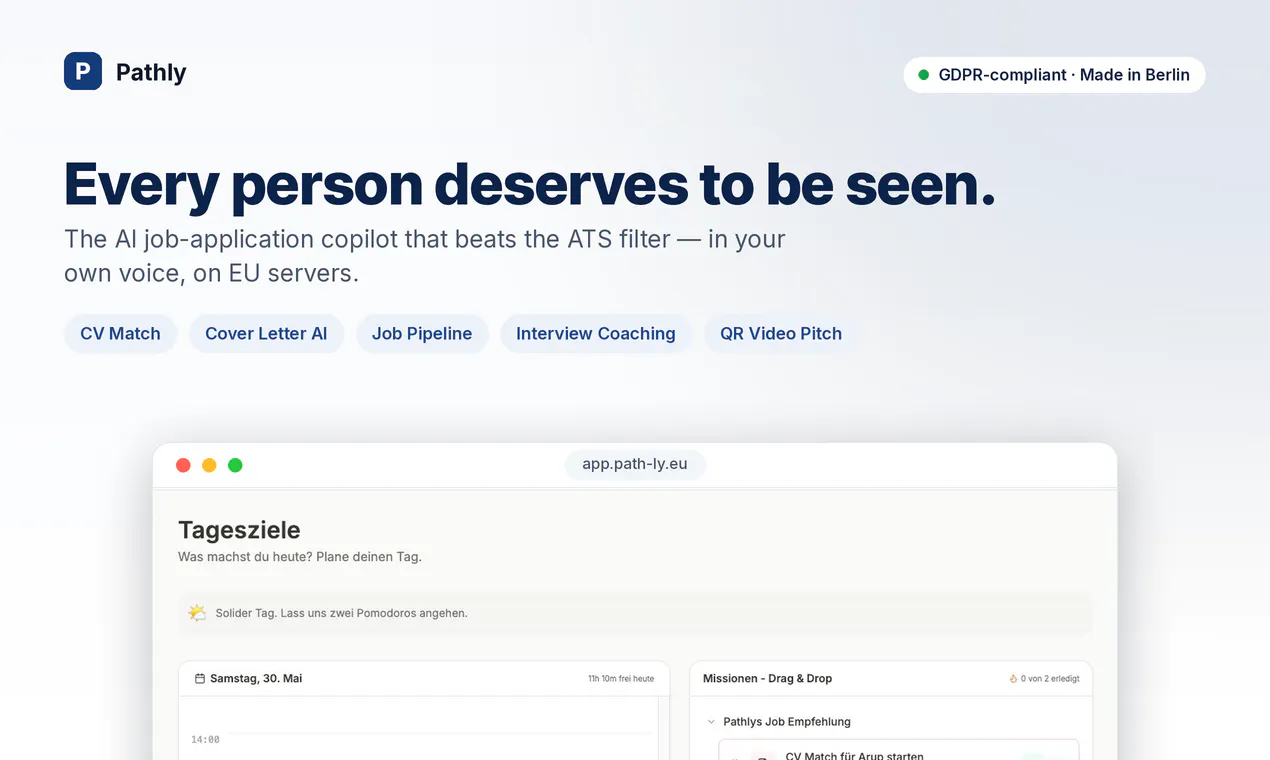Select the QR Video Pitch pill
This screenshot has width=1270, height=760.
pyautogui.click(x=781, y=334)
